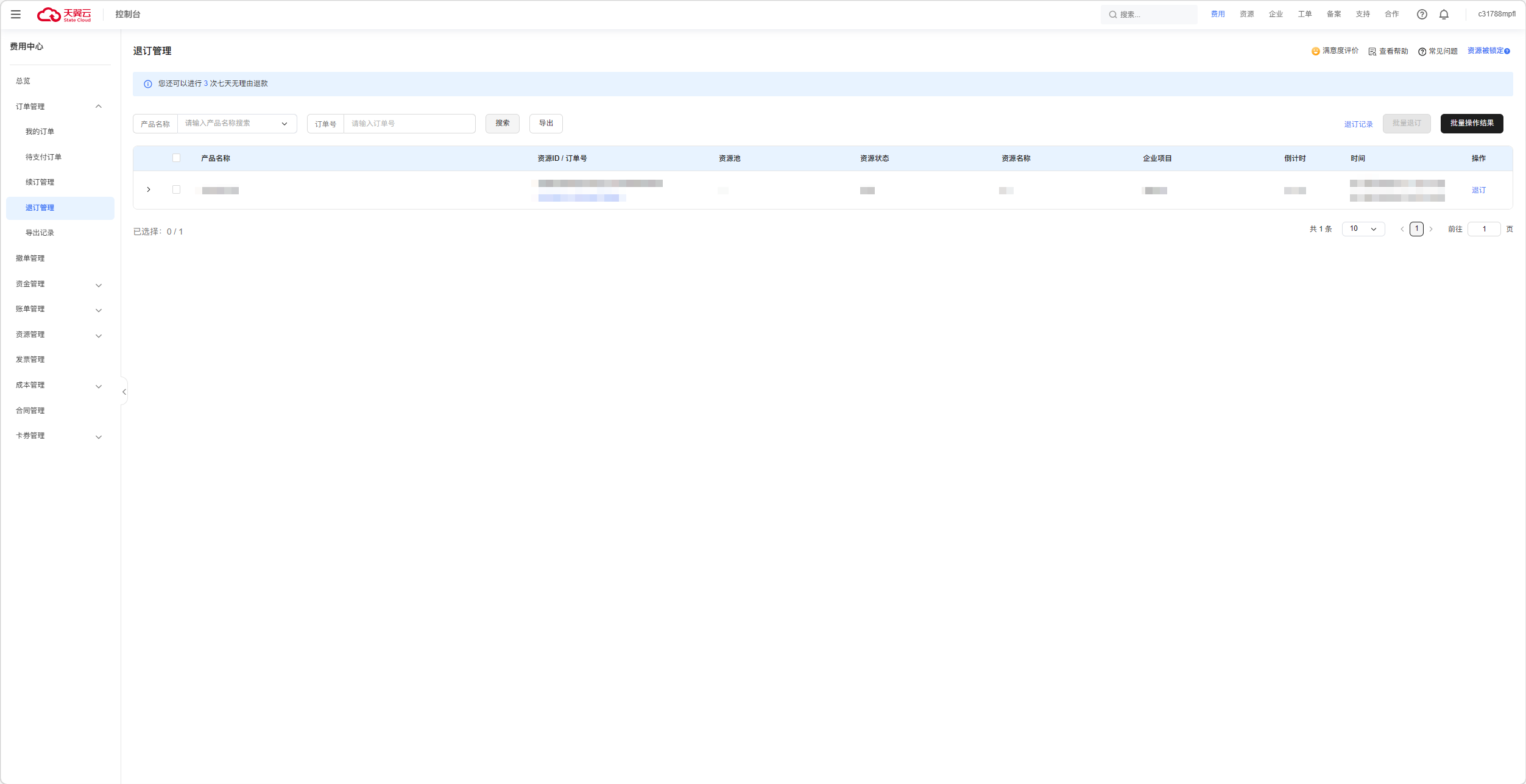Open 续订管理 in sidebar
Screen dimensions: 1526x784
click(x=40, y=182)
